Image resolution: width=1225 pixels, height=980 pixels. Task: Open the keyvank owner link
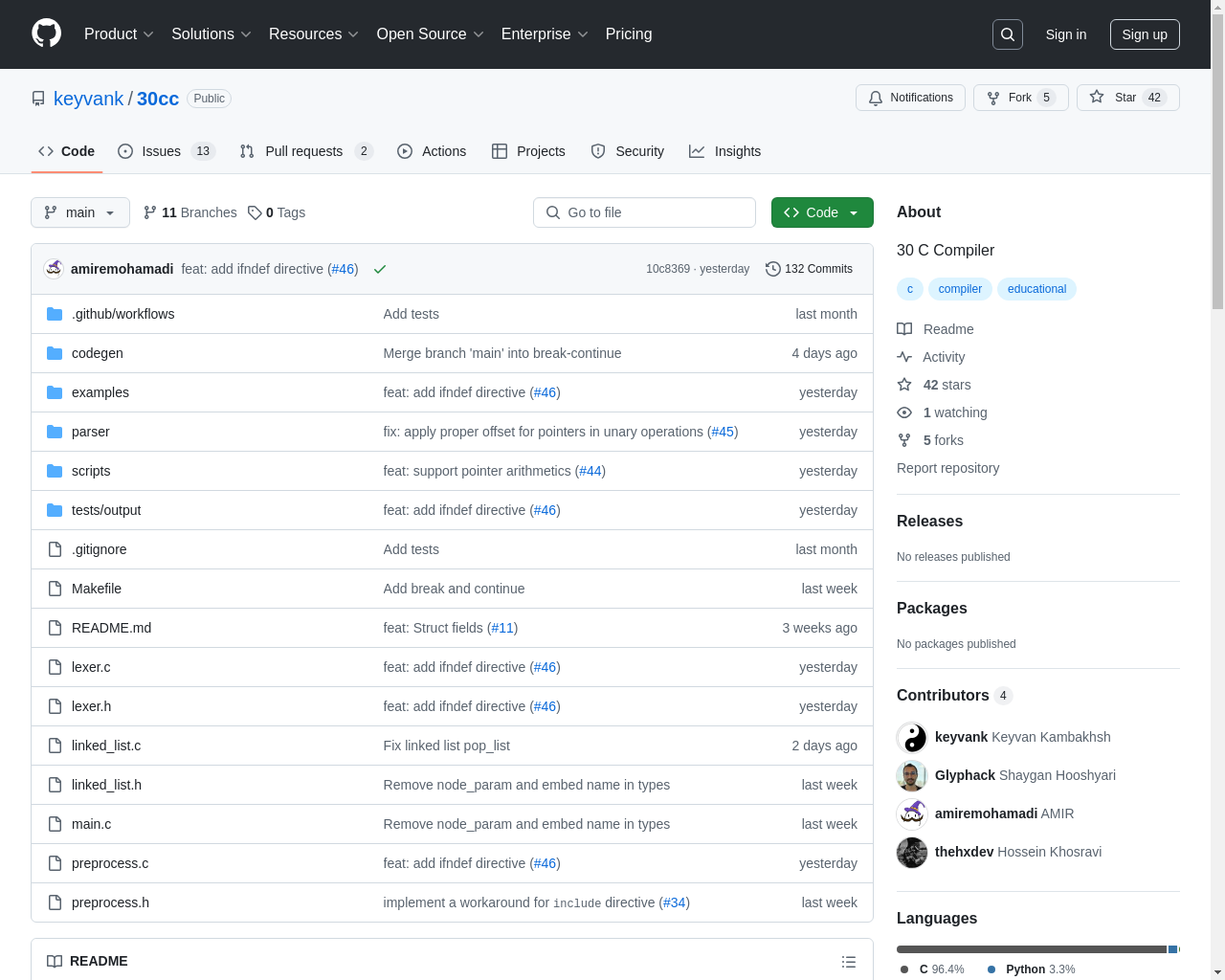pos(88,99)
